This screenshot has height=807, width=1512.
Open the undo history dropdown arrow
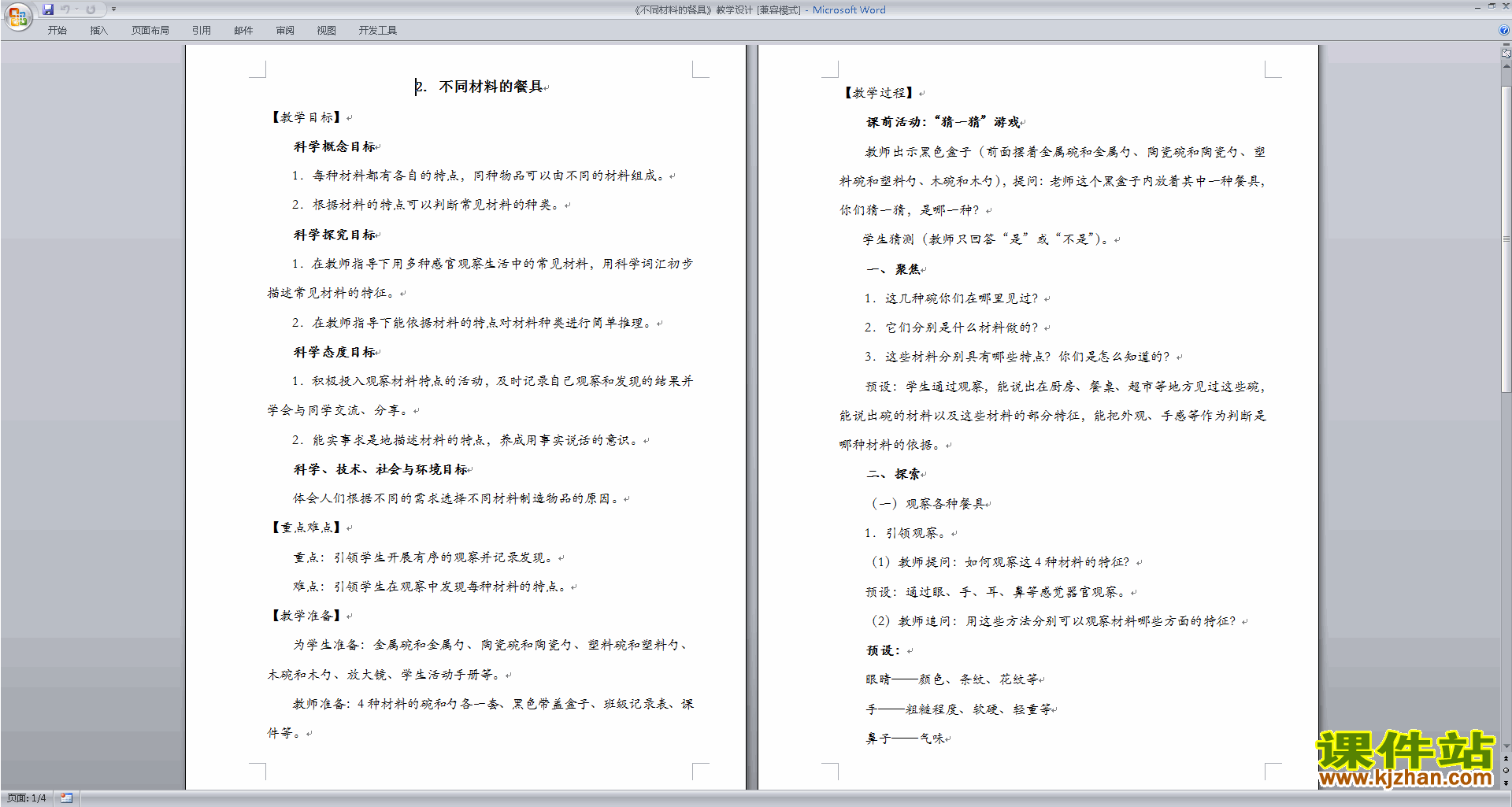(76, 9)
